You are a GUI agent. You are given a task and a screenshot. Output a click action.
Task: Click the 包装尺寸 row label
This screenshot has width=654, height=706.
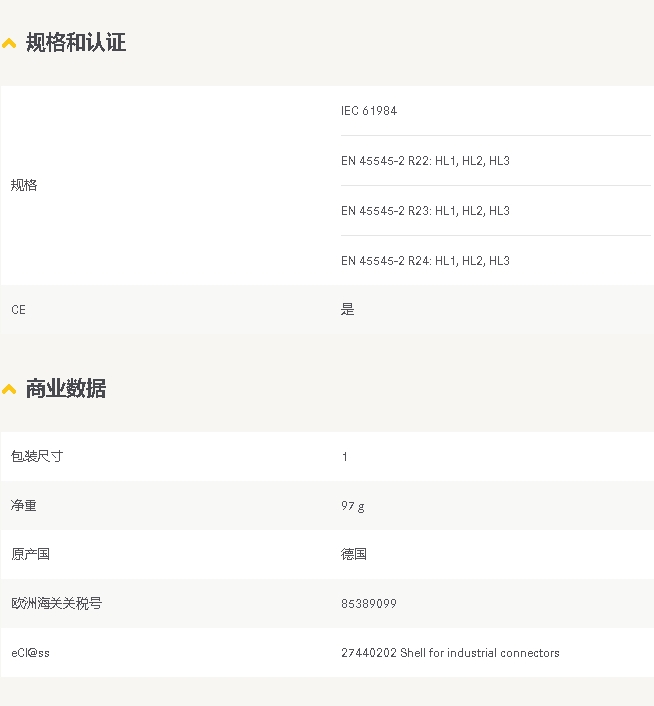click(x=37, y=456)
